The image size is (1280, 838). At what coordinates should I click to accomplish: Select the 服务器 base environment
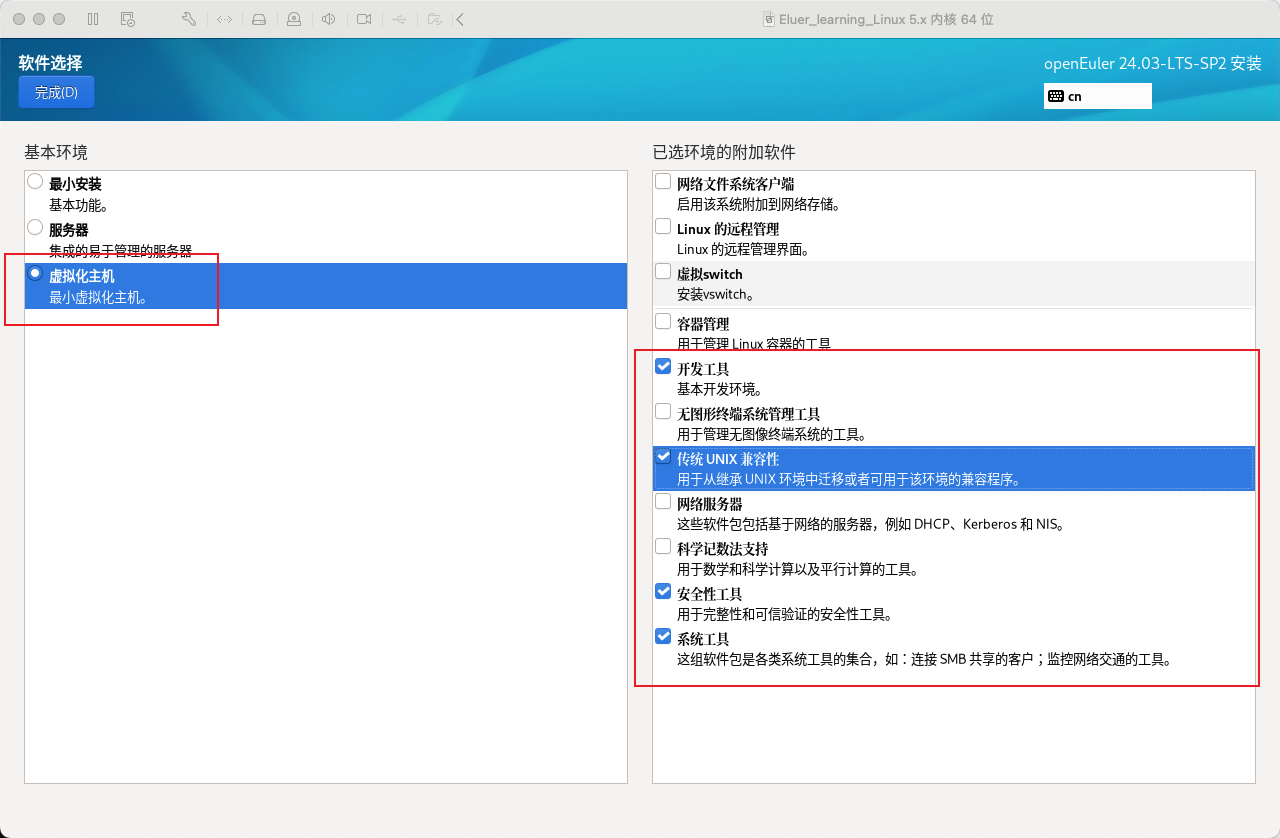coord(35,227)
